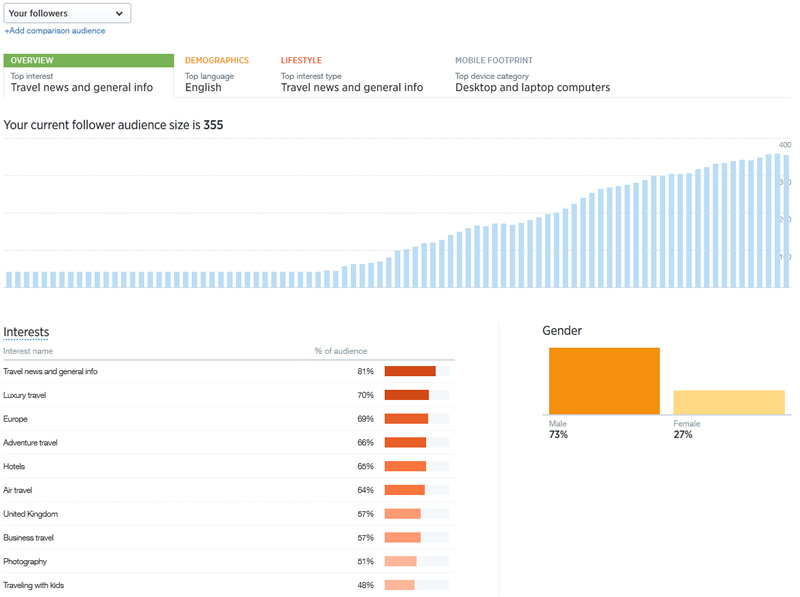Viewport: 800px width, 597px height.
Task: Click the Add comparison audience link
Action: [x=55, y=31]
